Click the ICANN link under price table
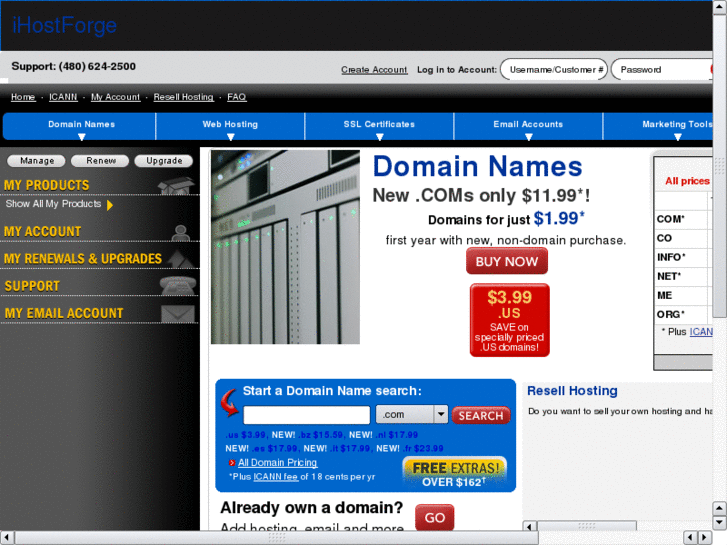Image resolution: width=727 pixels, height=545 pixels. 701,332
